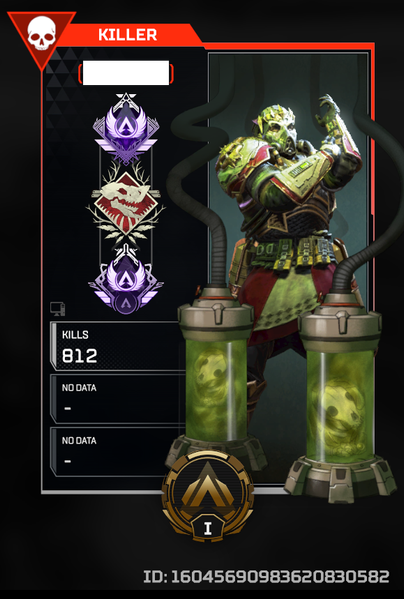Click the gold rank emblem with numeral I
Image resolution: width=404 pixels, height=599 pixels.
click(207, 495)
